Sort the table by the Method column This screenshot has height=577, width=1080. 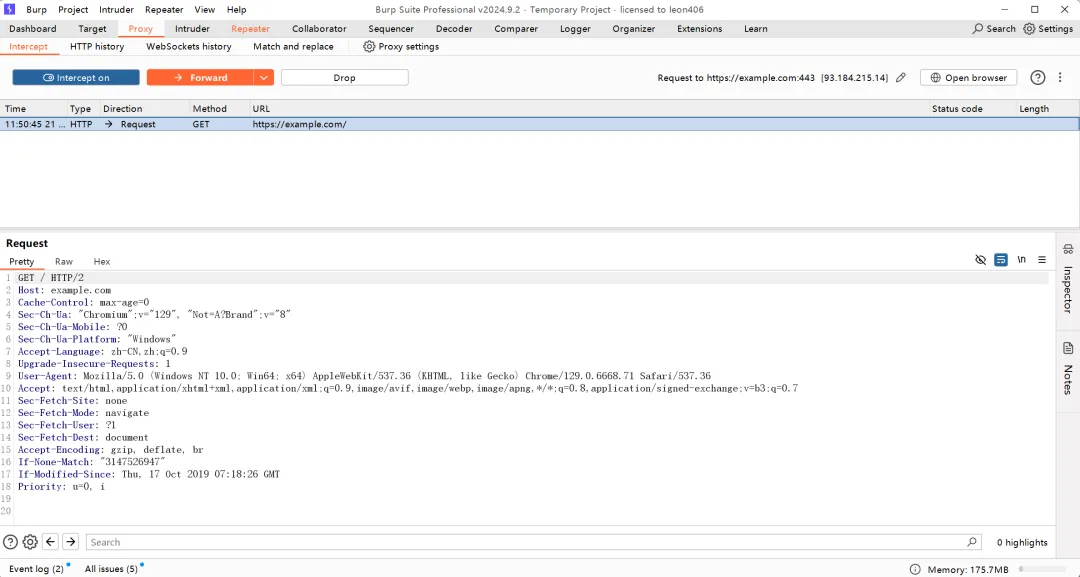click(218, 109)
